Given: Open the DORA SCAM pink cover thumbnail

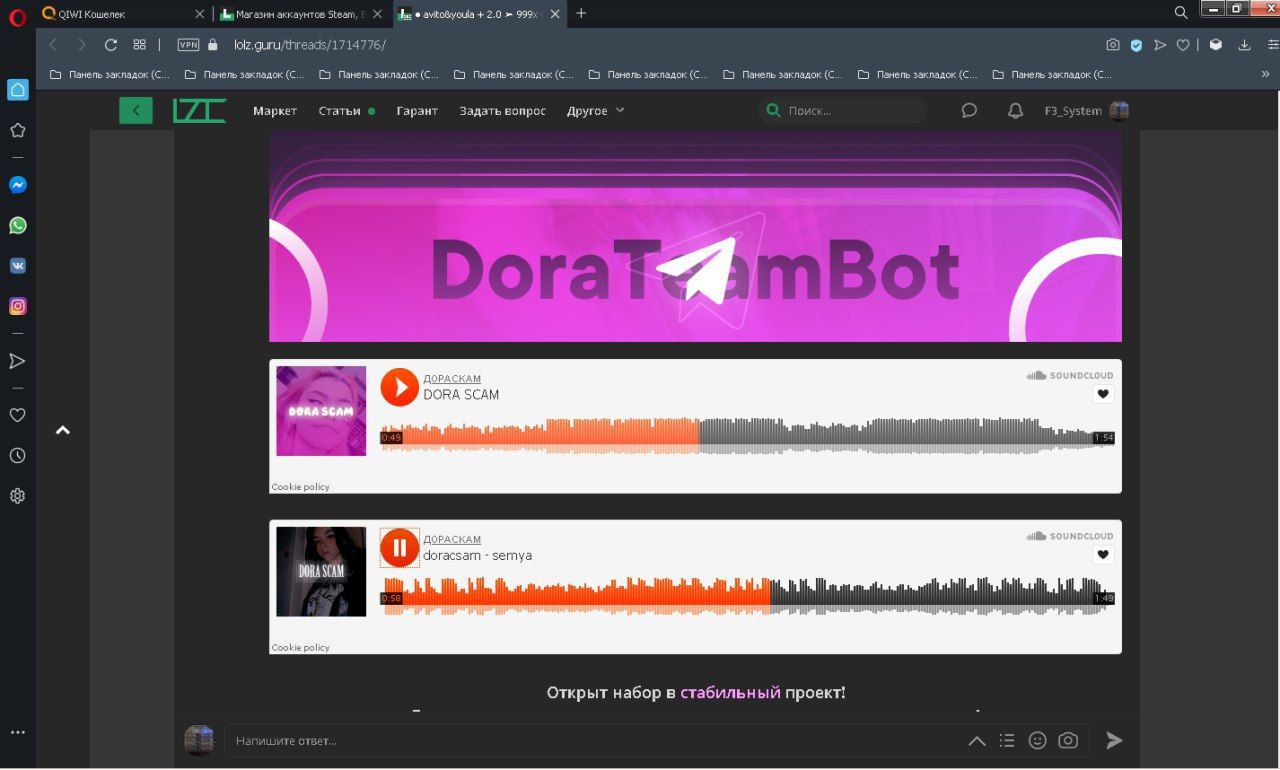Looking at the screenshot, I should click(x=321, y=411).
